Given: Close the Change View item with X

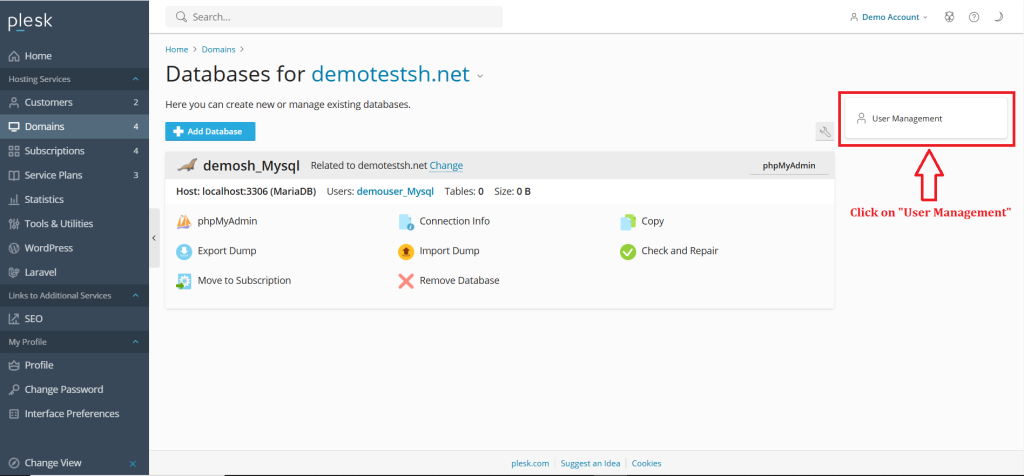Looking at the screenshot, I should tap(133, 464).
